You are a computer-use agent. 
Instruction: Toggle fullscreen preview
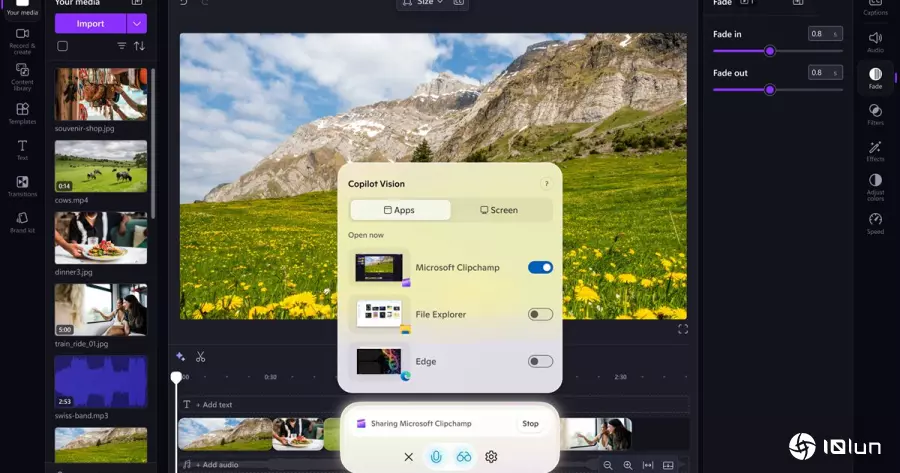tap(683, 329)
